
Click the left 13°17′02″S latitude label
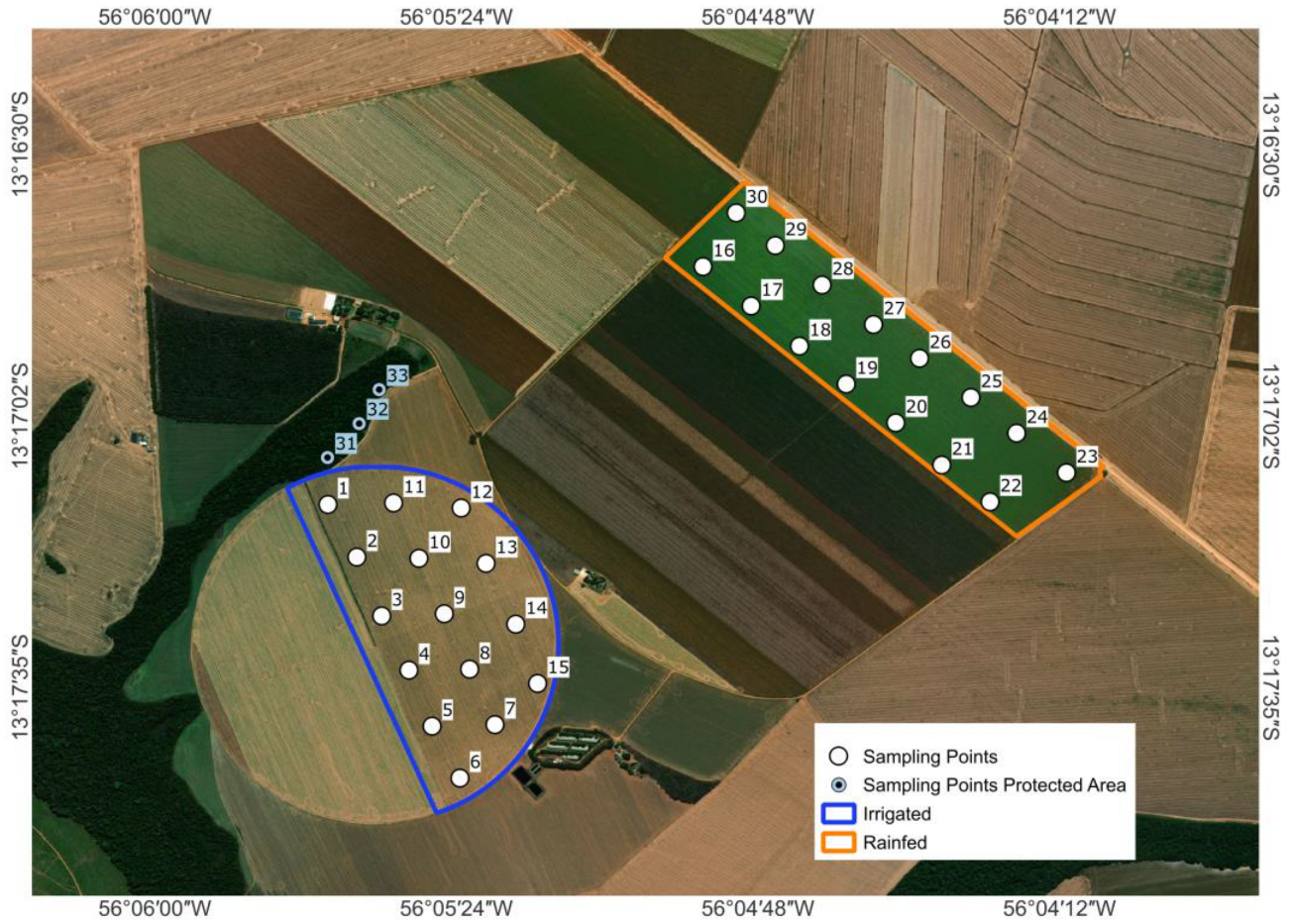18,416
